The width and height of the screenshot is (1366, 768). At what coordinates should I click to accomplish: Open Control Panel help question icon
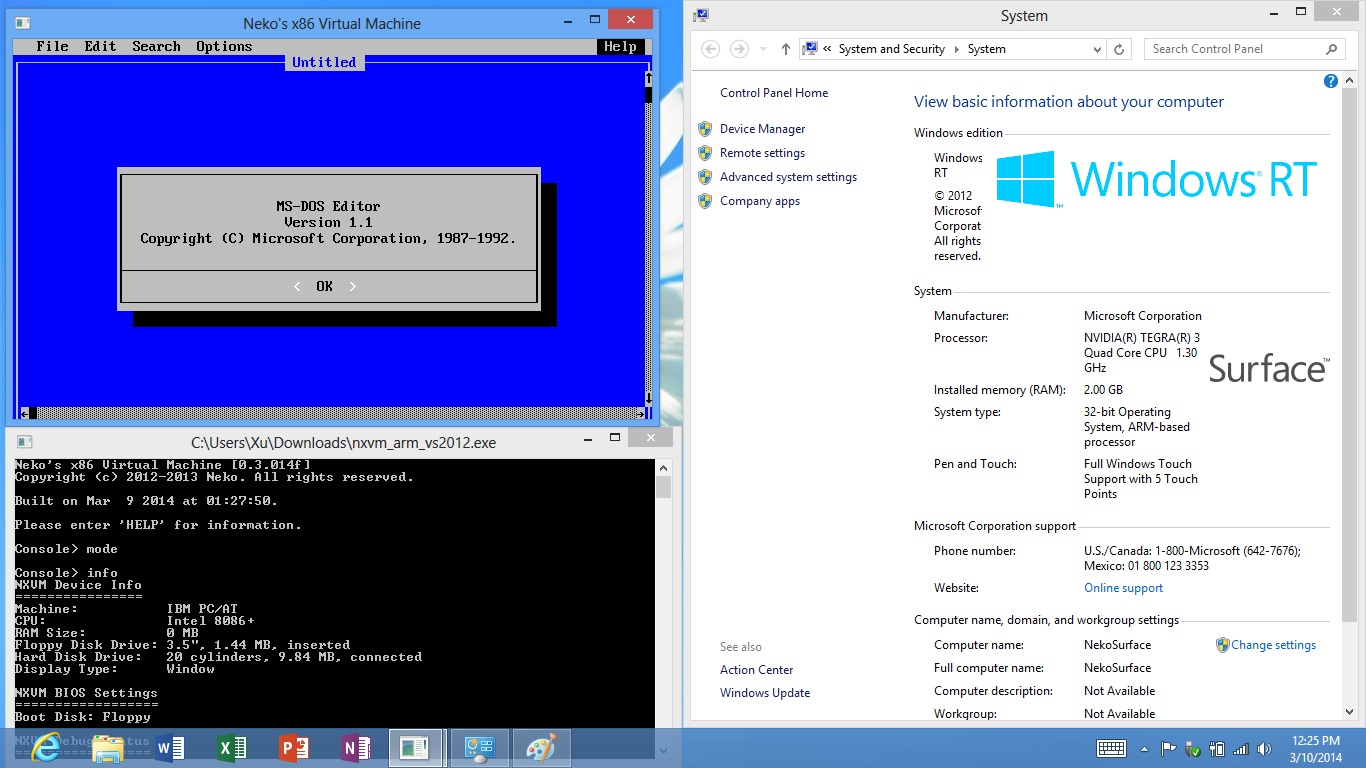pos(1331,81)
